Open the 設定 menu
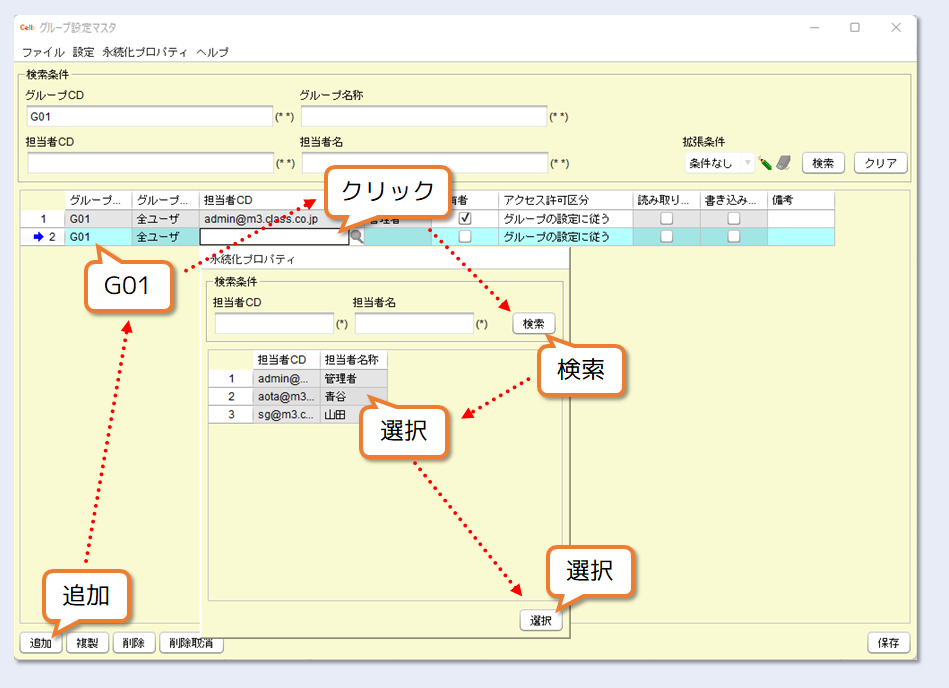The width and height of the screenshot is (949, 688). 83,52
